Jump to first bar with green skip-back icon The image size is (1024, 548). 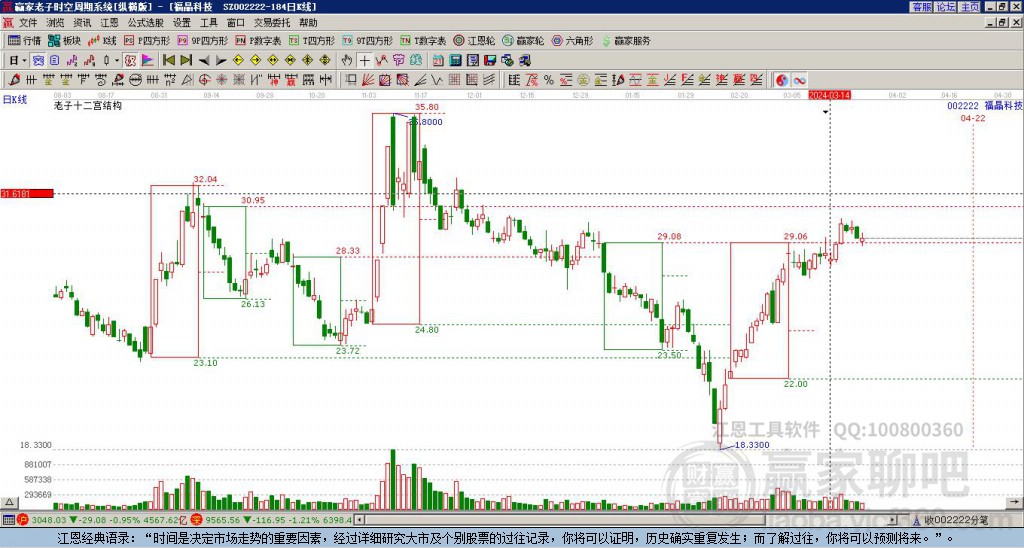168,61
